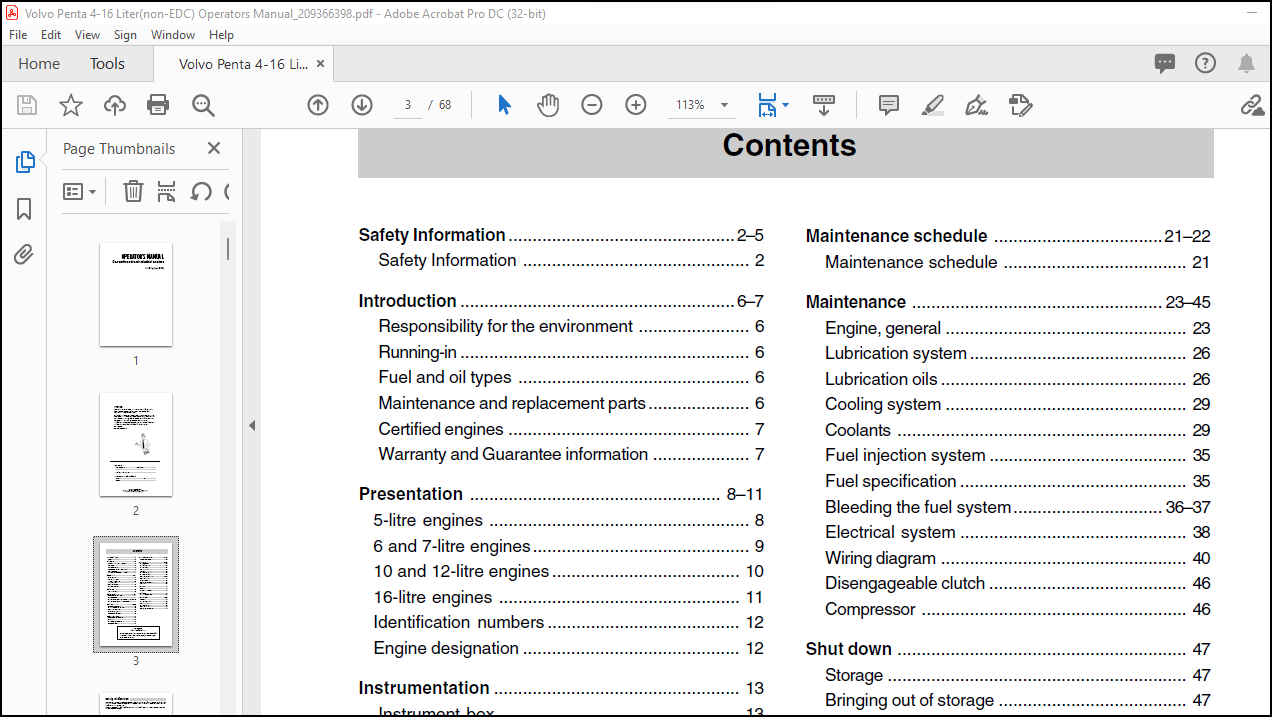Viewport: 1272px width, 717px height.
Task: Delete selected page with trash icon
Action: point(133,191)
